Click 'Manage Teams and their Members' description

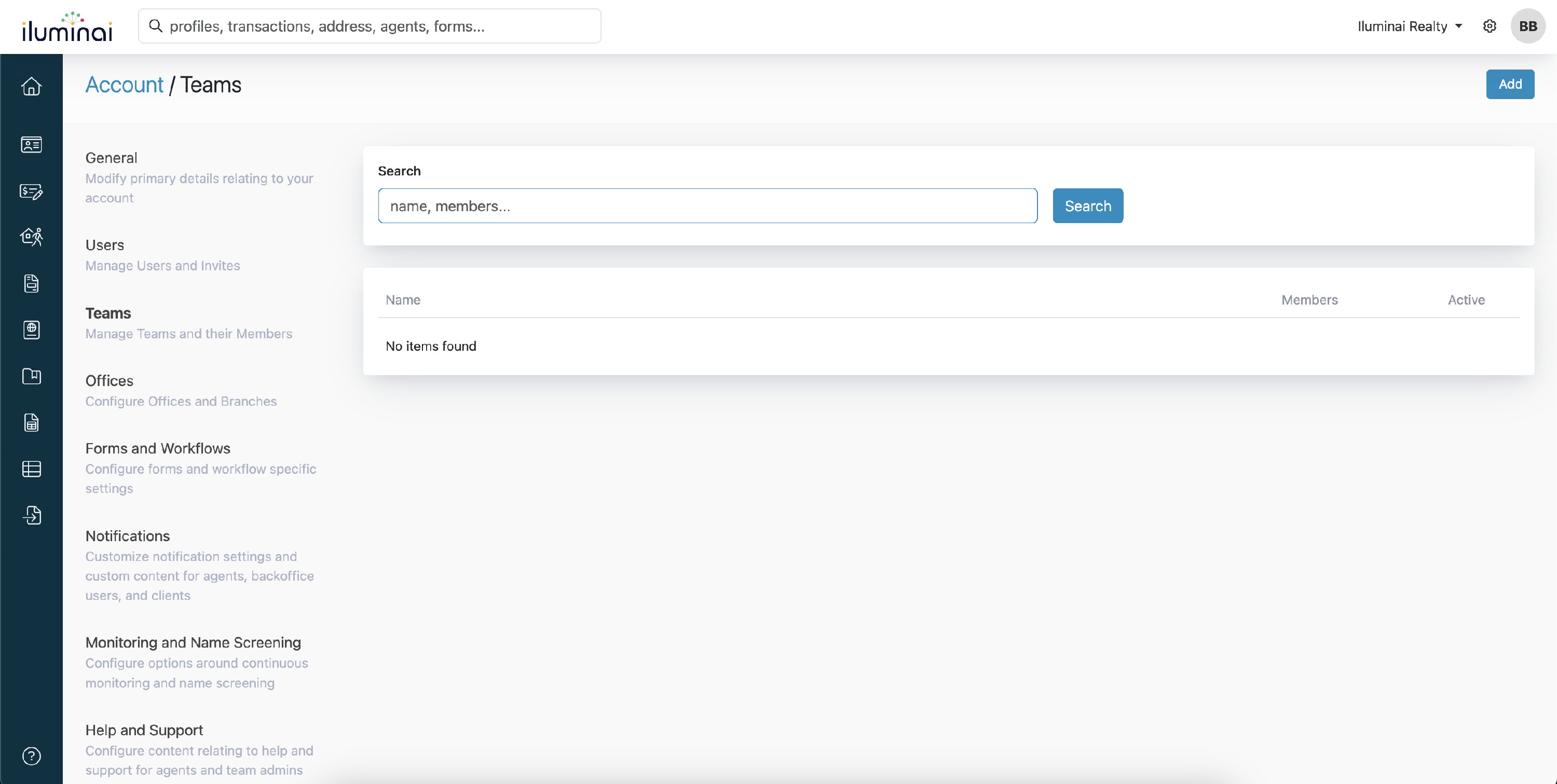pos(188,334)
